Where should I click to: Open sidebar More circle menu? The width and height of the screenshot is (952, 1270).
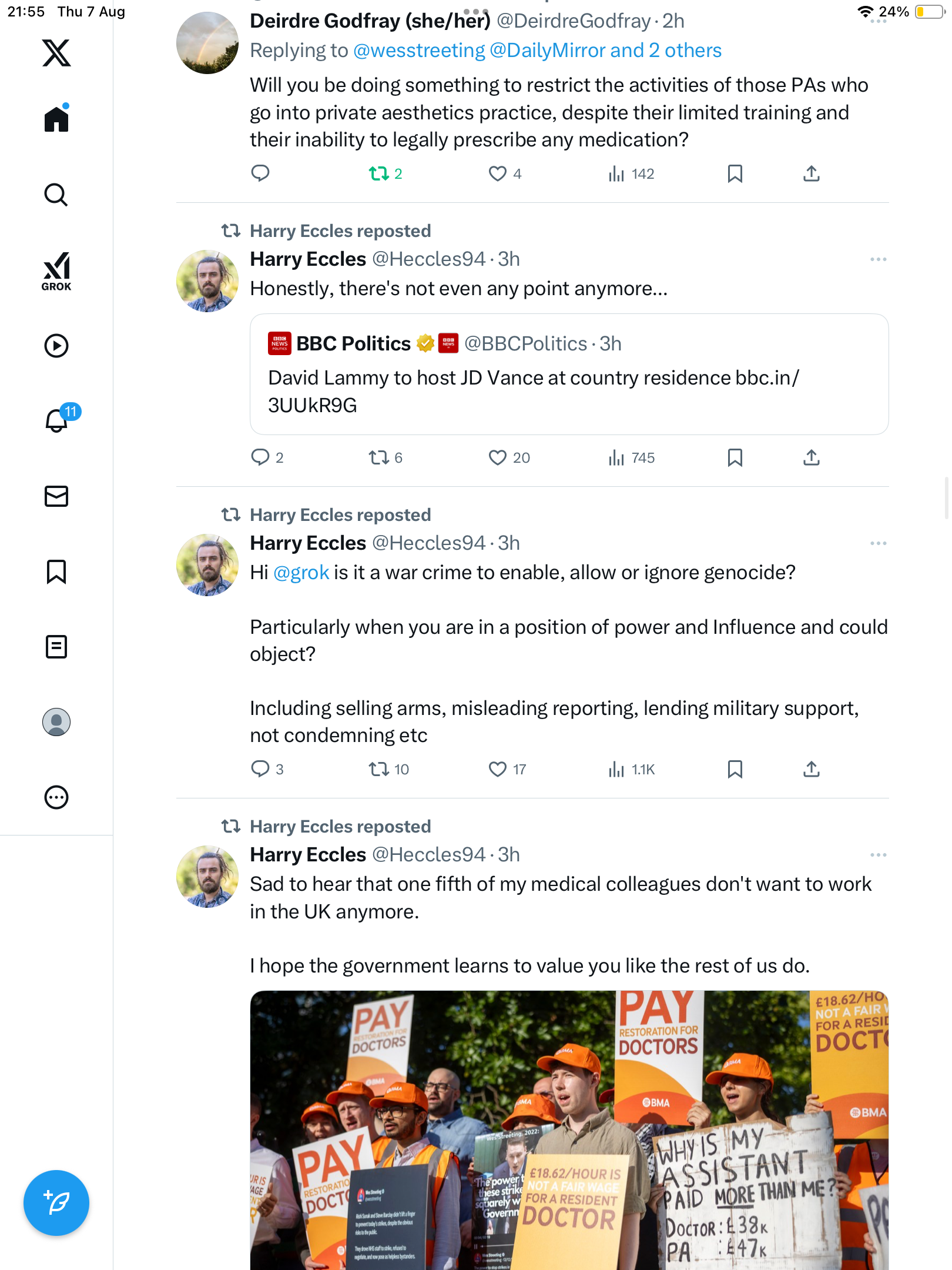tap(56, 797)
